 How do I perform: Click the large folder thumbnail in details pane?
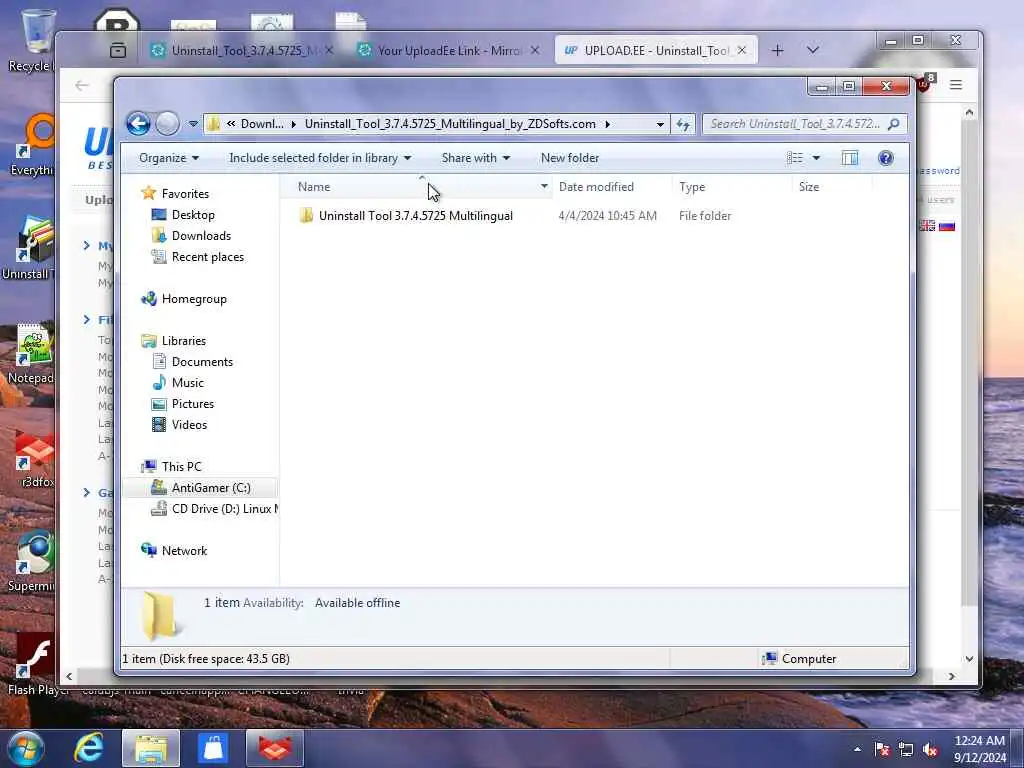(159, 615)
